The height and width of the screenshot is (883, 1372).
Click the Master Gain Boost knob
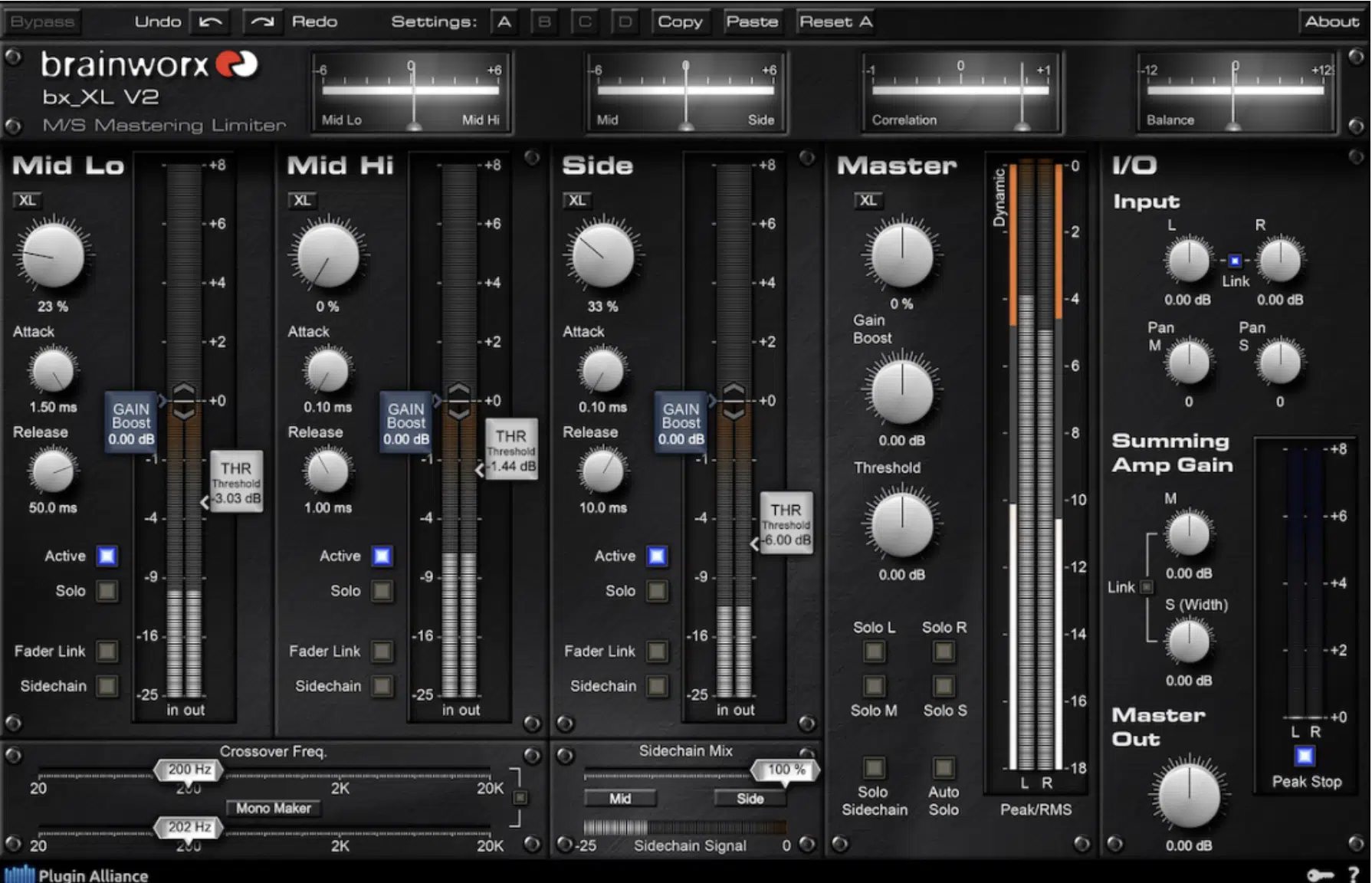click(x=902, y=391)
